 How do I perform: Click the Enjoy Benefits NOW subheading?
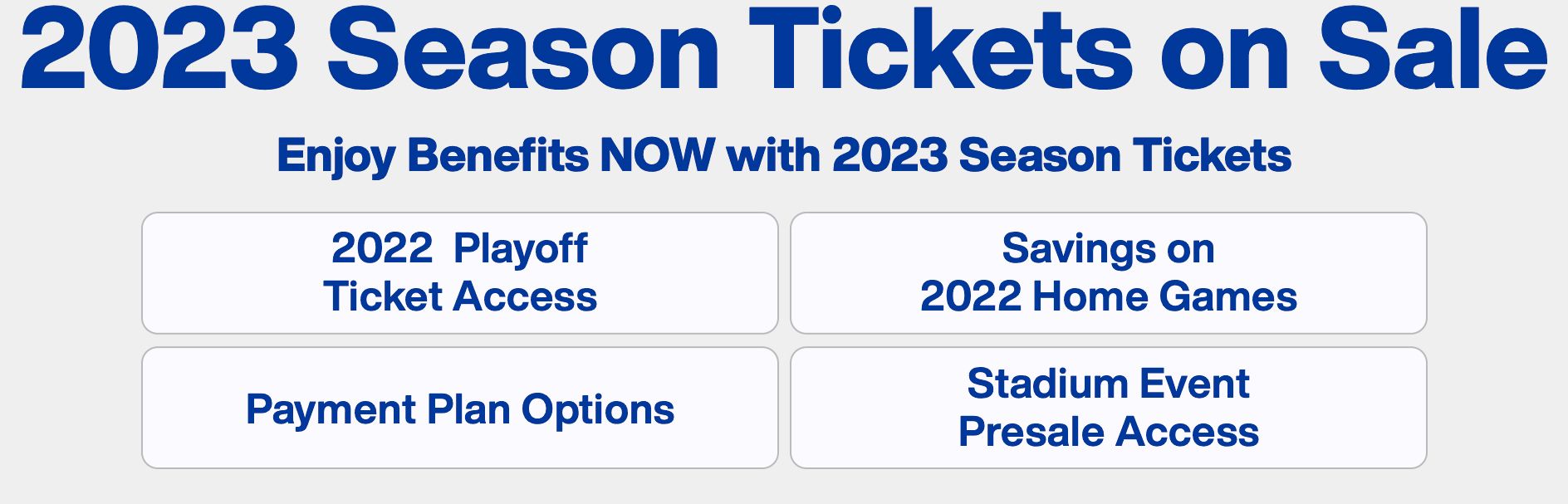[784, 155]
